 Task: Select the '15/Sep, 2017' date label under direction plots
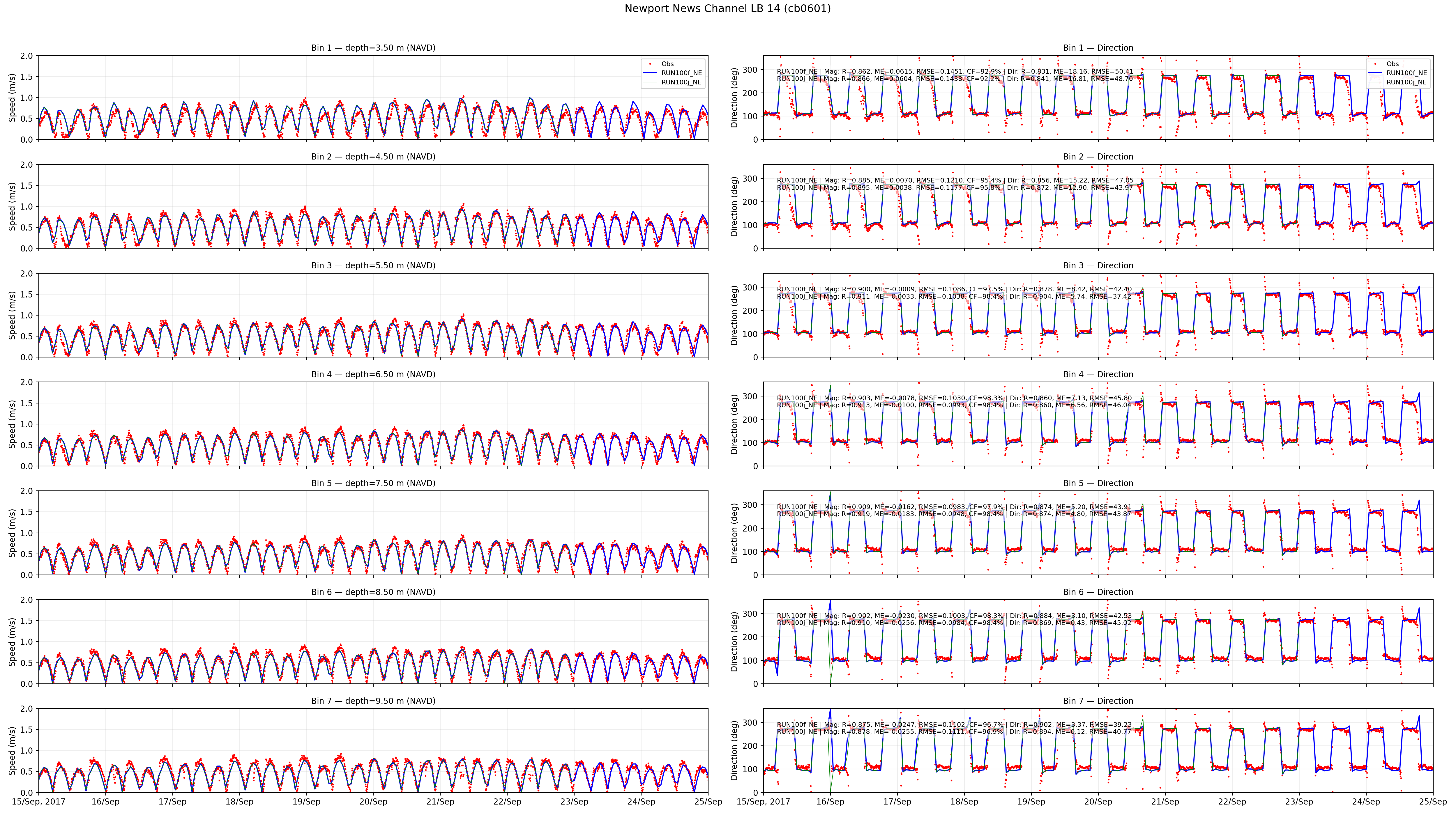764,802
